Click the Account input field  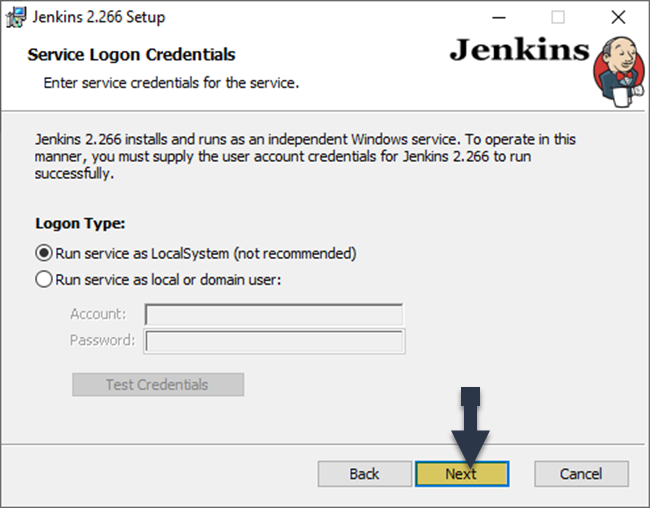[274, 315]
